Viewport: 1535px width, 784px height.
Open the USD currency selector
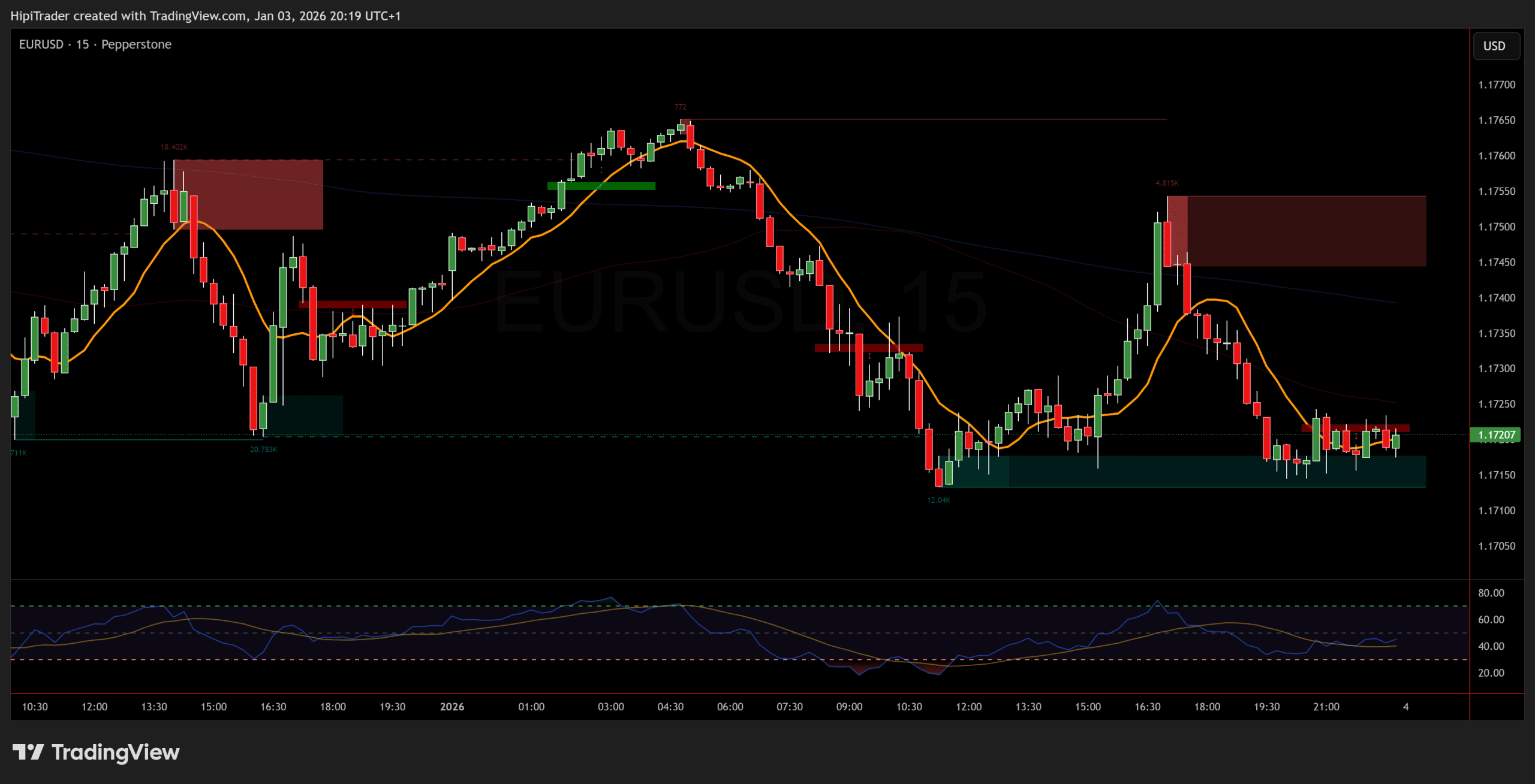1495,46
